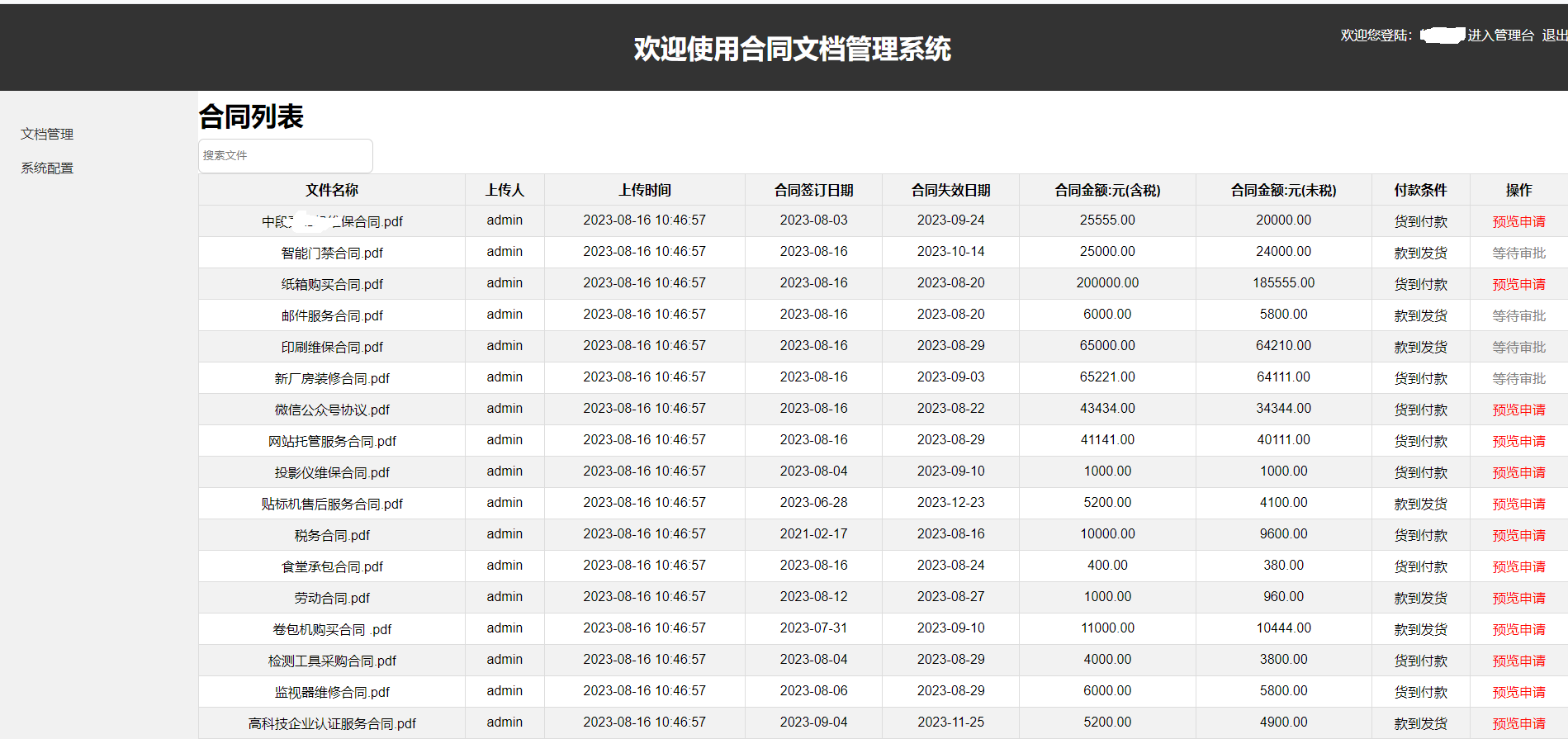The image size is (1568, 739).
Task: Click 退出 to log out
Action: (1554, 36)
